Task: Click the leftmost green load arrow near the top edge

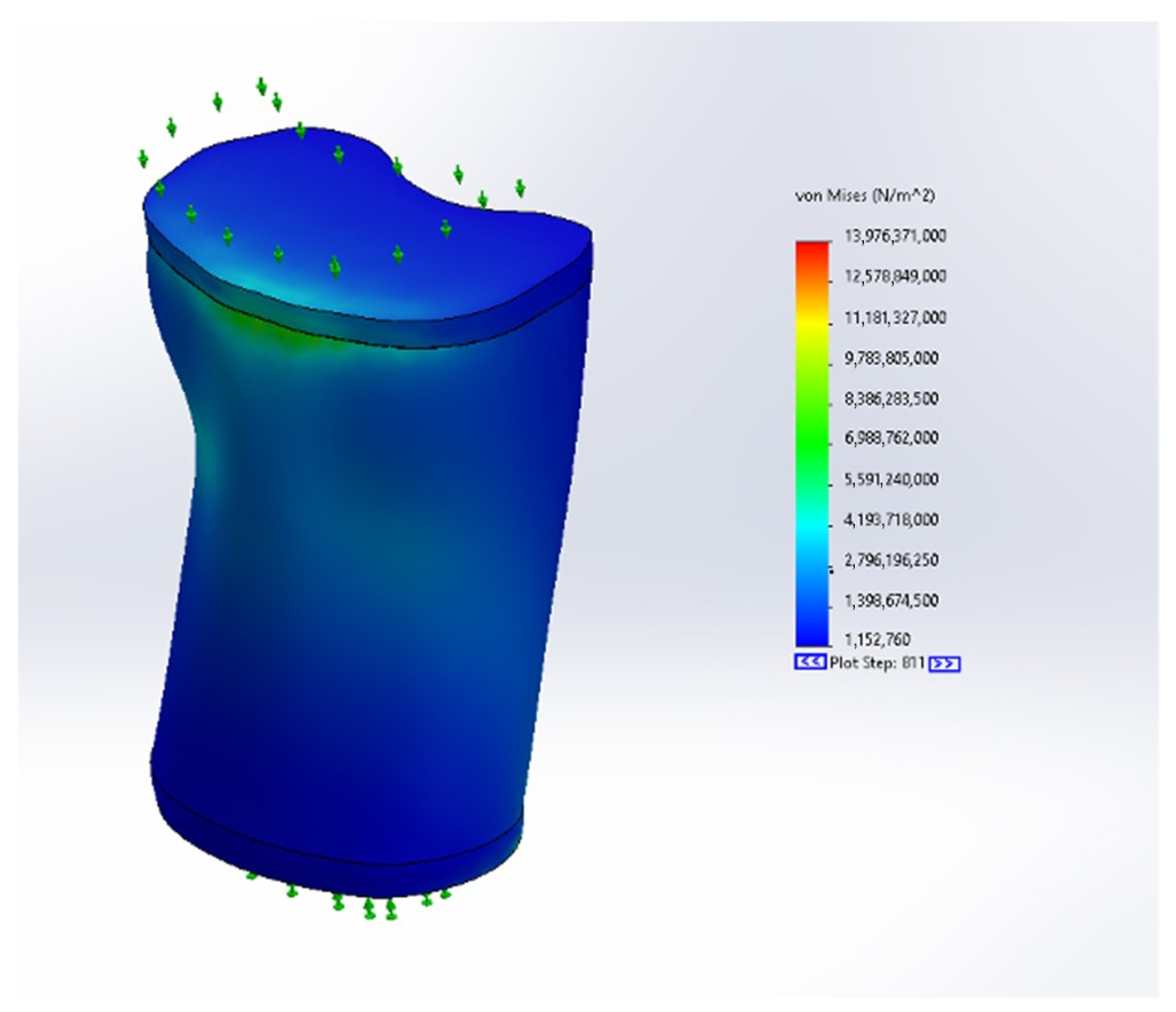Action: pyautogui.click(x=143, y=159)
